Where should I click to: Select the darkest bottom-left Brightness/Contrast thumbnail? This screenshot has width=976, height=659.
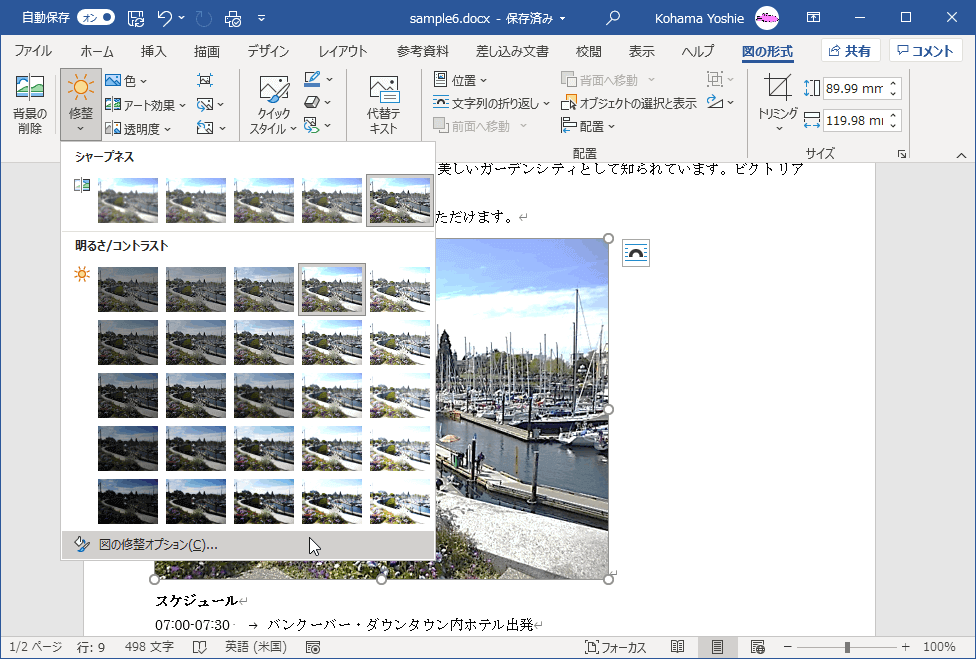(128, 502)
